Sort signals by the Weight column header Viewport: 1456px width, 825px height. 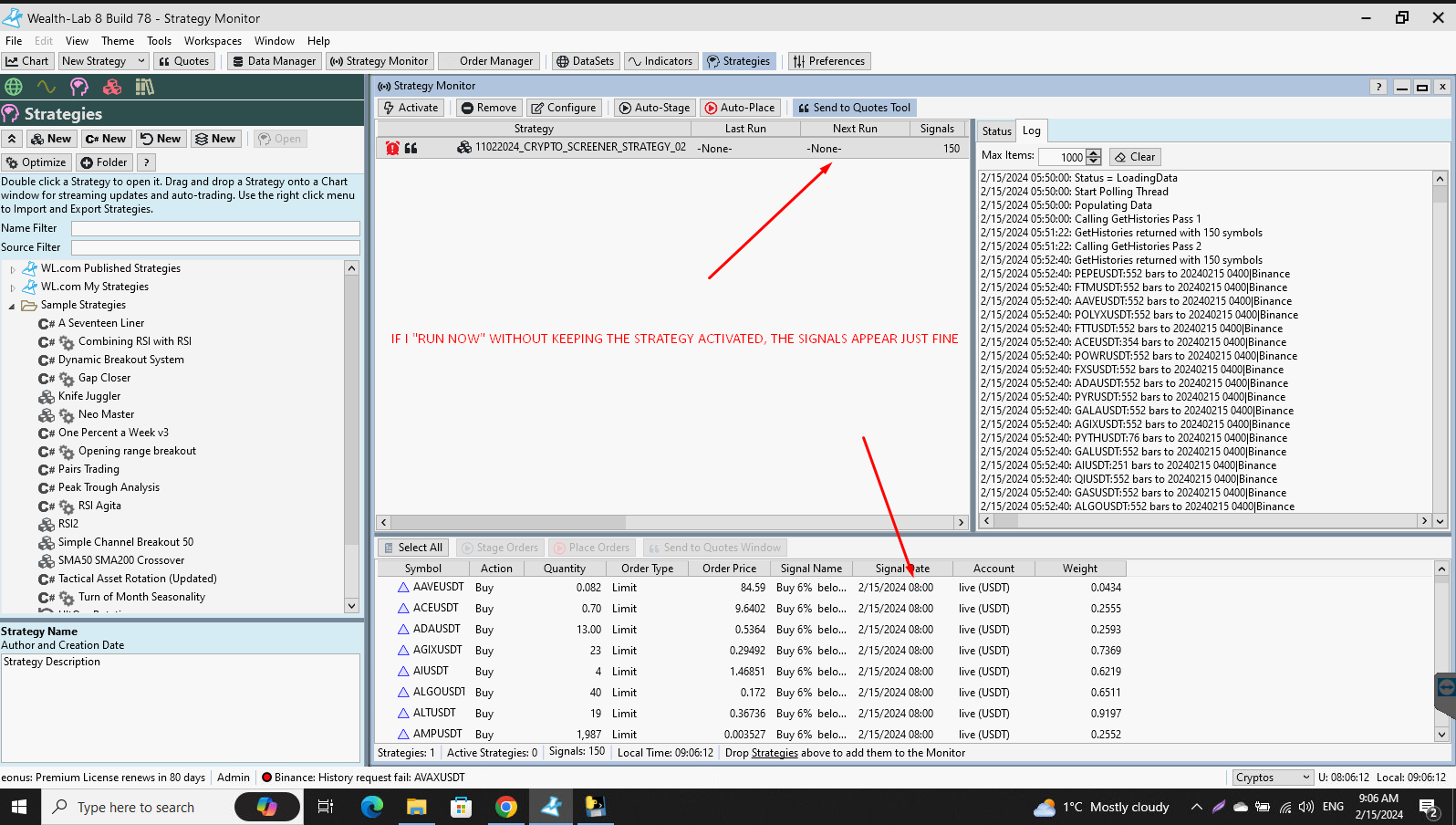1080,569
